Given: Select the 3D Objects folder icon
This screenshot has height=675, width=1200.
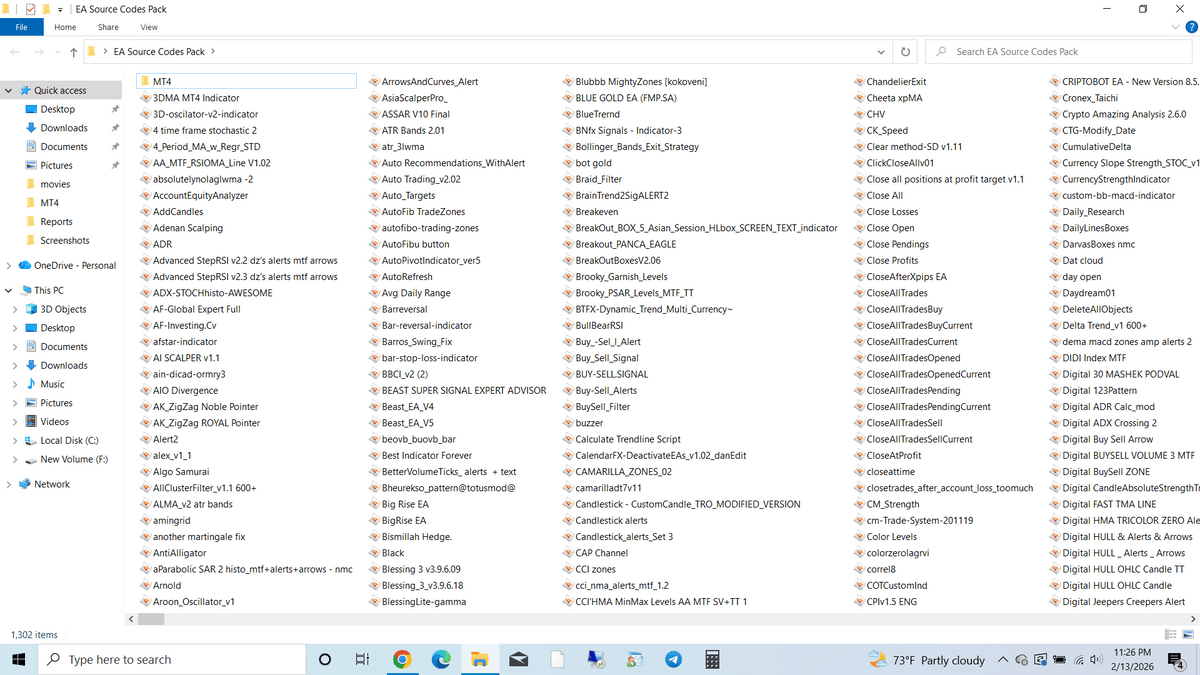Looking at the screenshot, I should [x=31, y=309].
